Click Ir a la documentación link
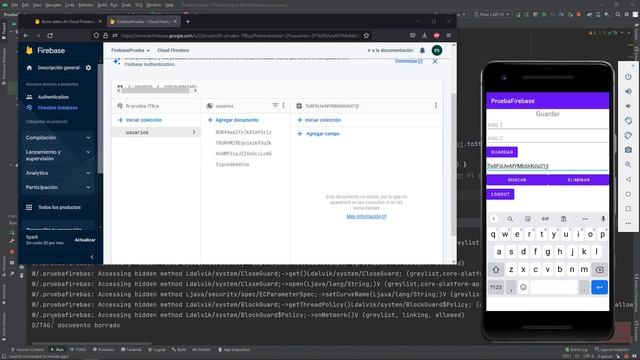 click(390, 50)
